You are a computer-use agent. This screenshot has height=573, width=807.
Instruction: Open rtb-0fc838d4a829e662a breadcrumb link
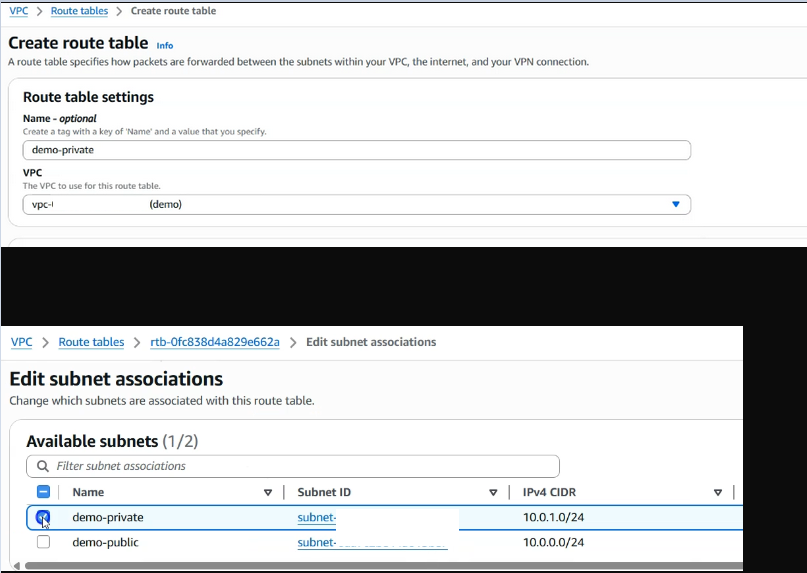pyautogui.click(x=215, y=342)
